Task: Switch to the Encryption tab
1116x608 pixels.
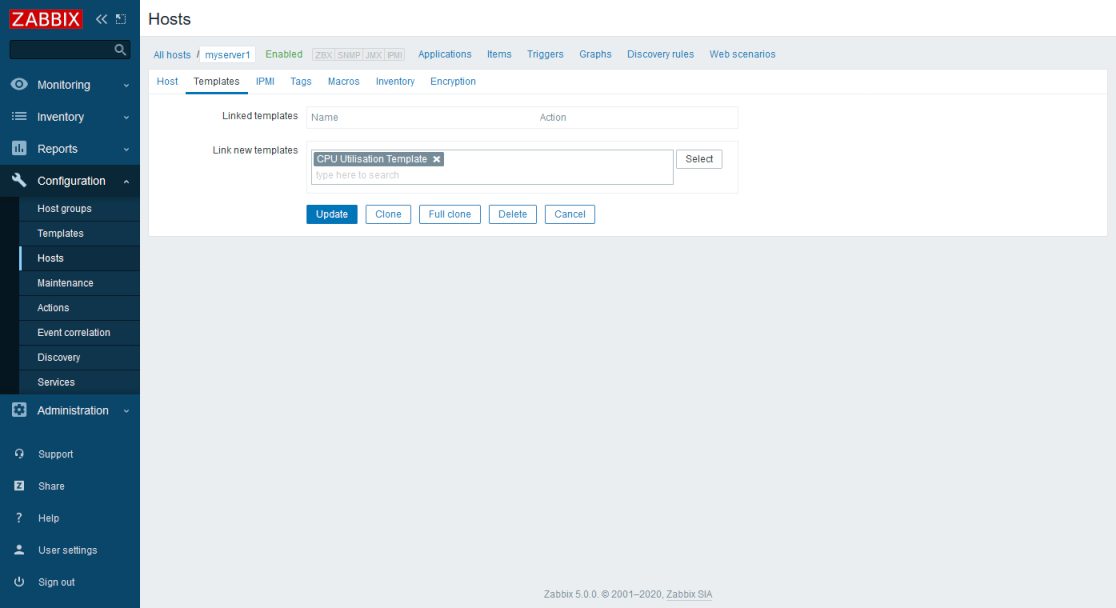Action: (x=453, y=81)
